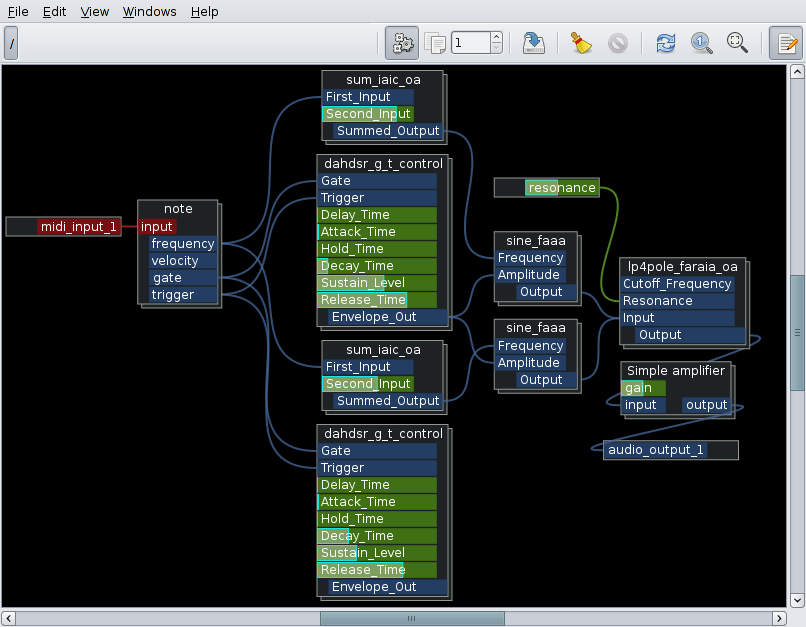Viewport: 806px width, 627px height.
Task: Click the refresh arrows icon
Action: (x=665, y=43)
